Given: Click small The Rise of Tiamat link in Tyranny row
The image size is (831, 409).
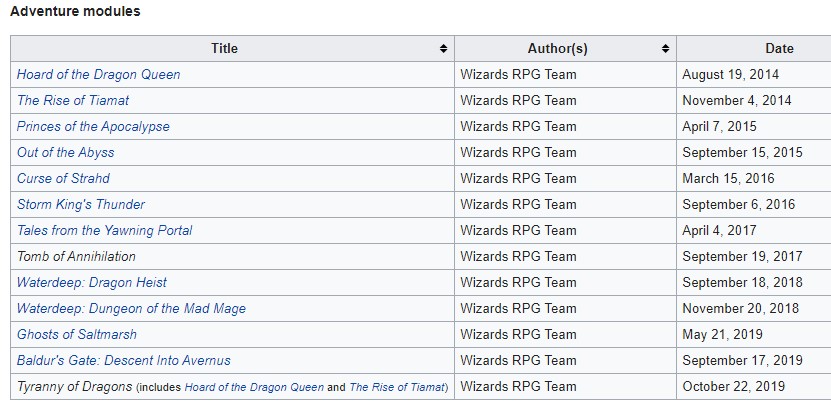Looking at the screenshot, I should (397, 387).
